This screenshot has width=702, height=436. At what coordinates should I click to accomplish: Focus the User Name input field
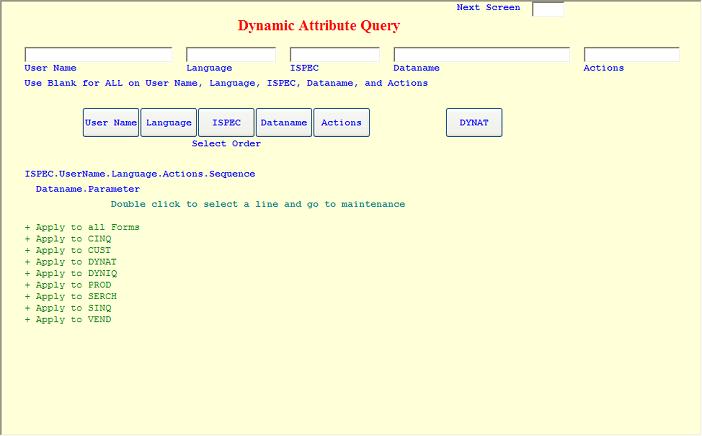pos(98,55)
